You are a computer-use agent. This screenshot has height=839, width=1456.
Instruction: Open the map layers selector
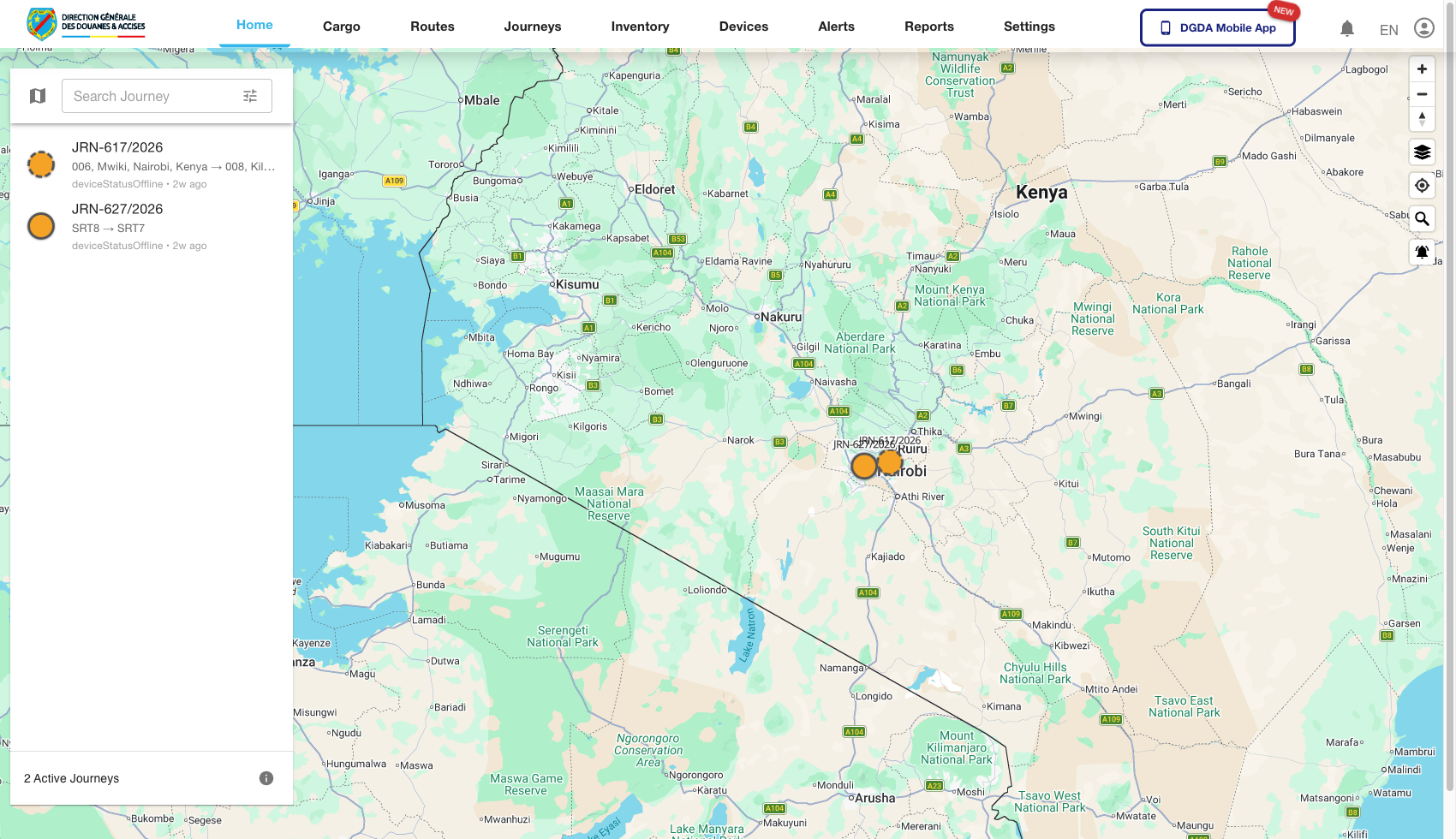[x=1422, y=152]
